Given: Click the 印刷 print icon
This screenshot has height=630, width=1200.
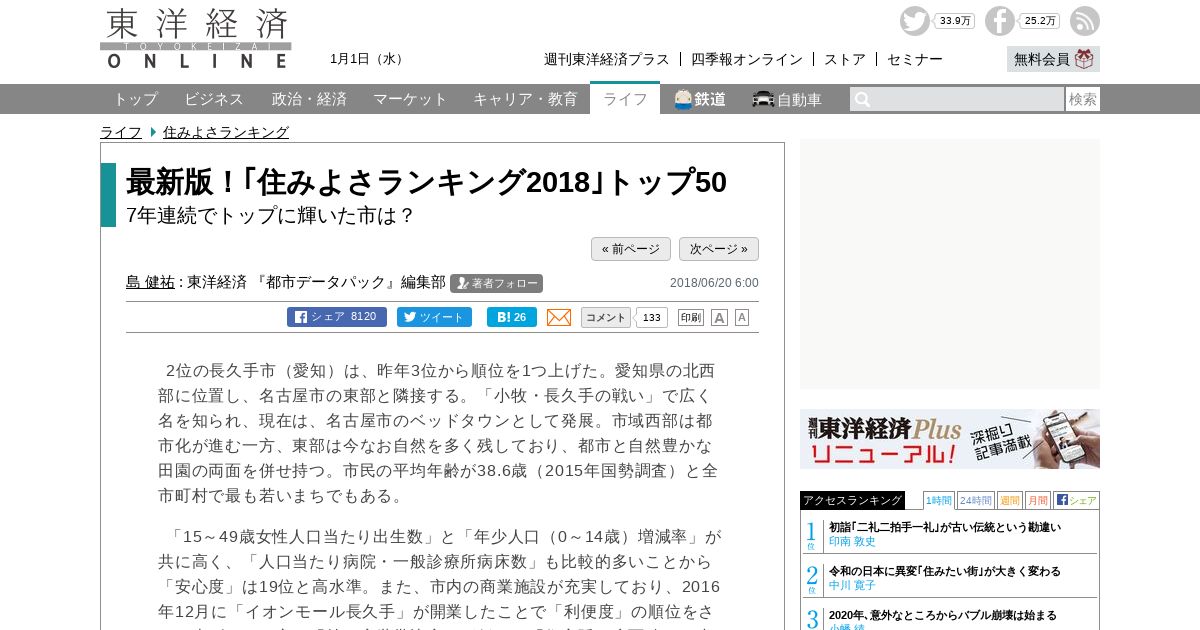Looking at the screenshot, I should click(x=691, y=317).
